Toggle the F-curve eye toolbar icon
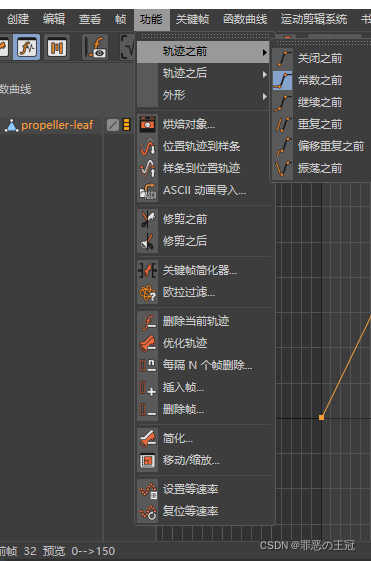Image resolution: width=371 pixels, height=561 pixels. pos(94,47)
